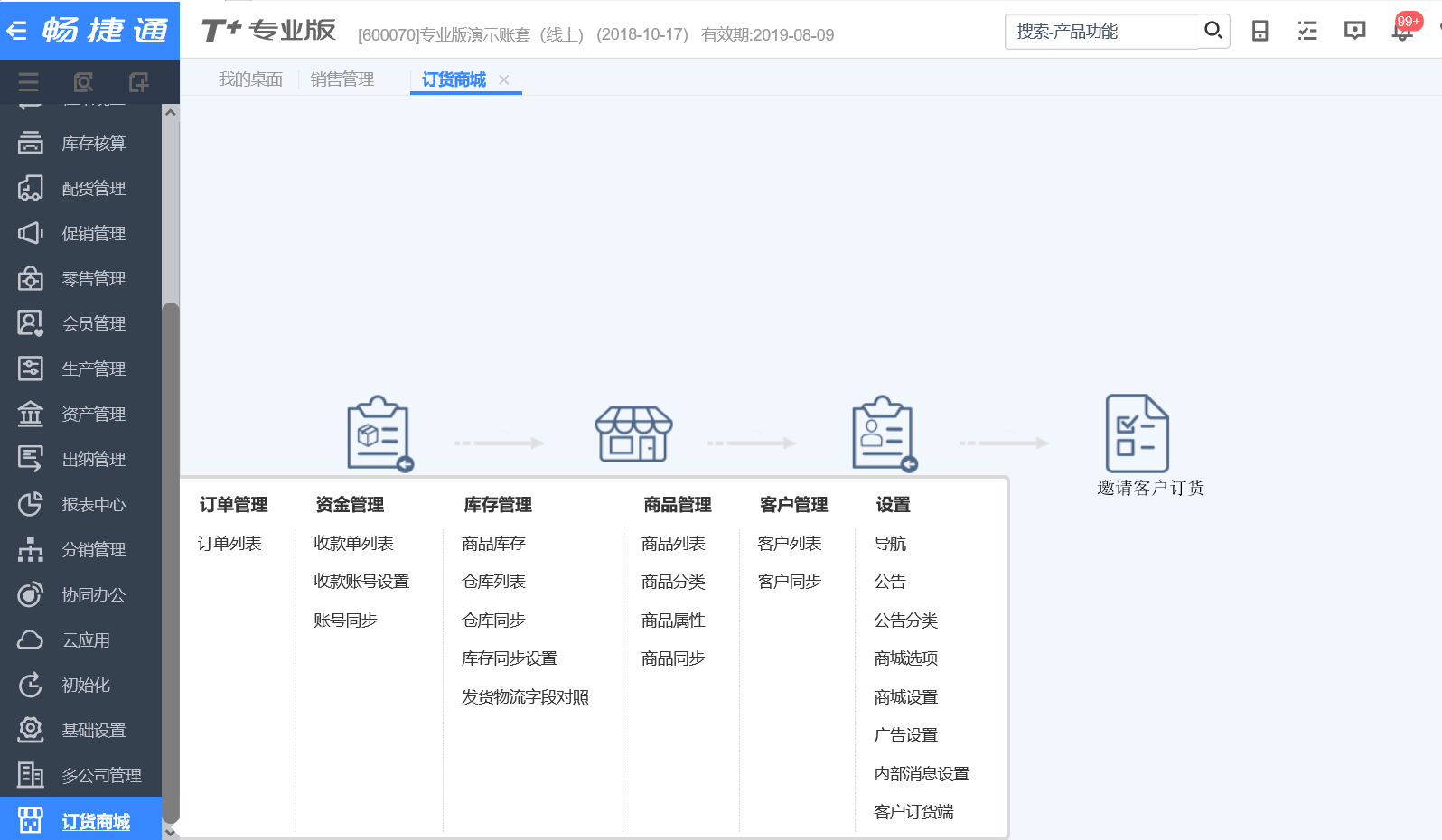This screenshot has width=1442, height=840.
Task: Open 初始化 refresh icon
Action: click(31, 685)
